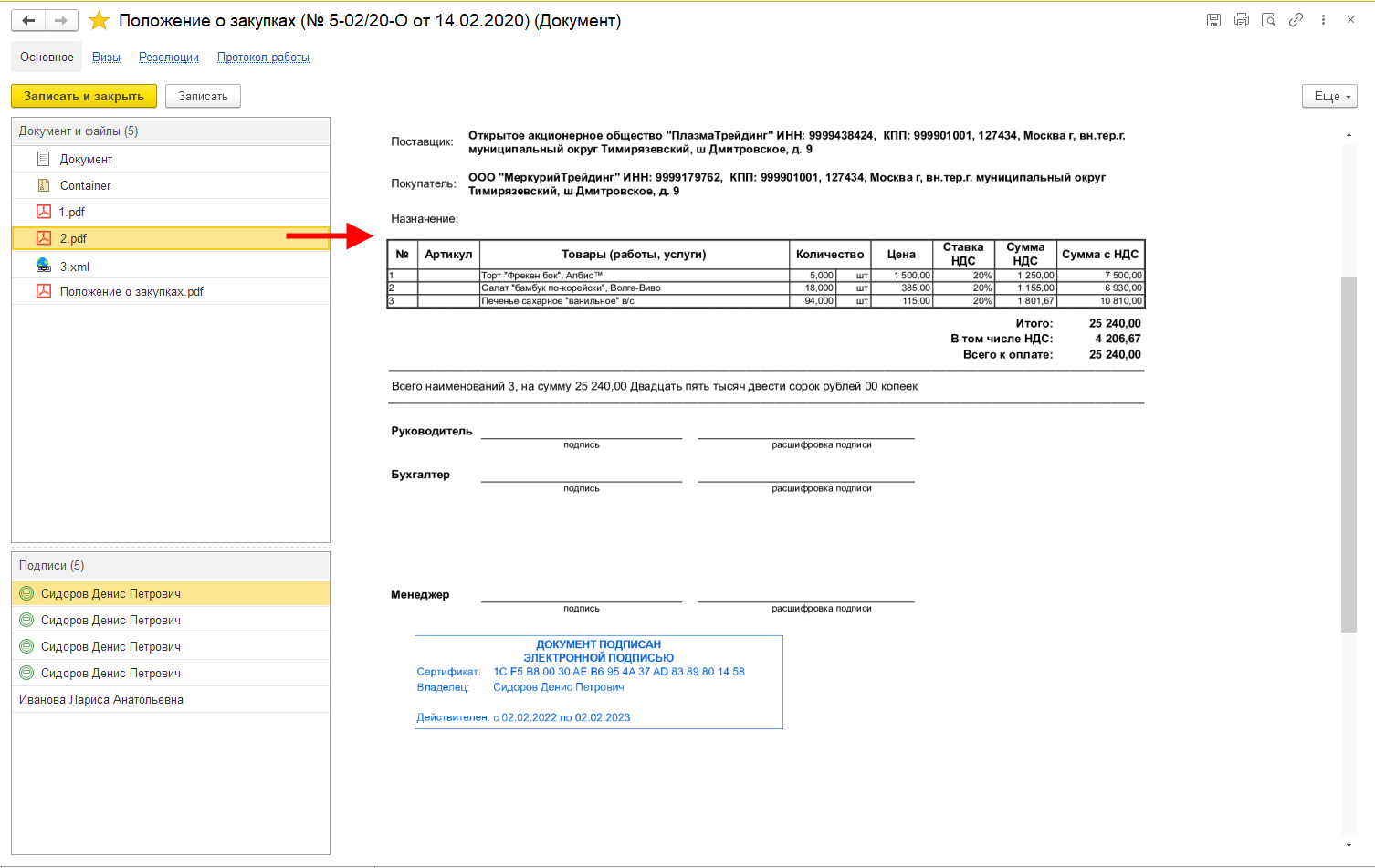Image resolution: width=1375 pixels, height=868 pixels.
Task: Click the Количество column header
Action: point(830,254)
